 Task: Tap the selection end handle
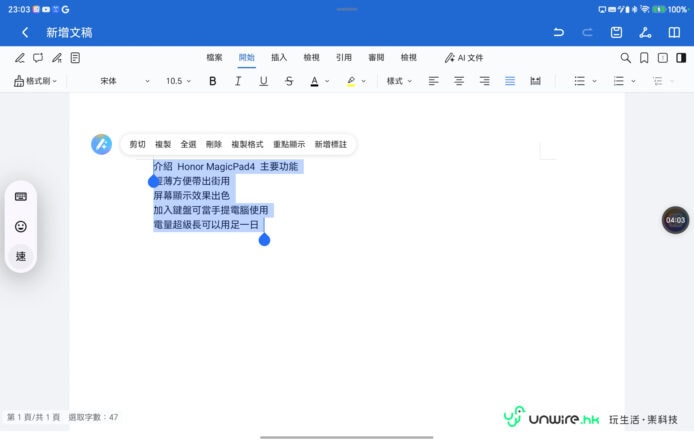coord(264,240)
